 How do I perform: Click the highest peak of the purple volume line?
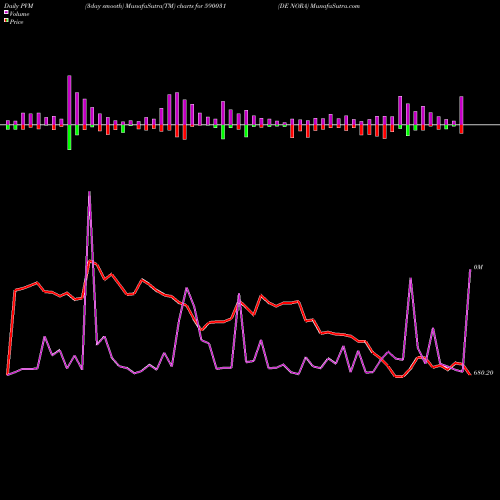pos(89,193)
